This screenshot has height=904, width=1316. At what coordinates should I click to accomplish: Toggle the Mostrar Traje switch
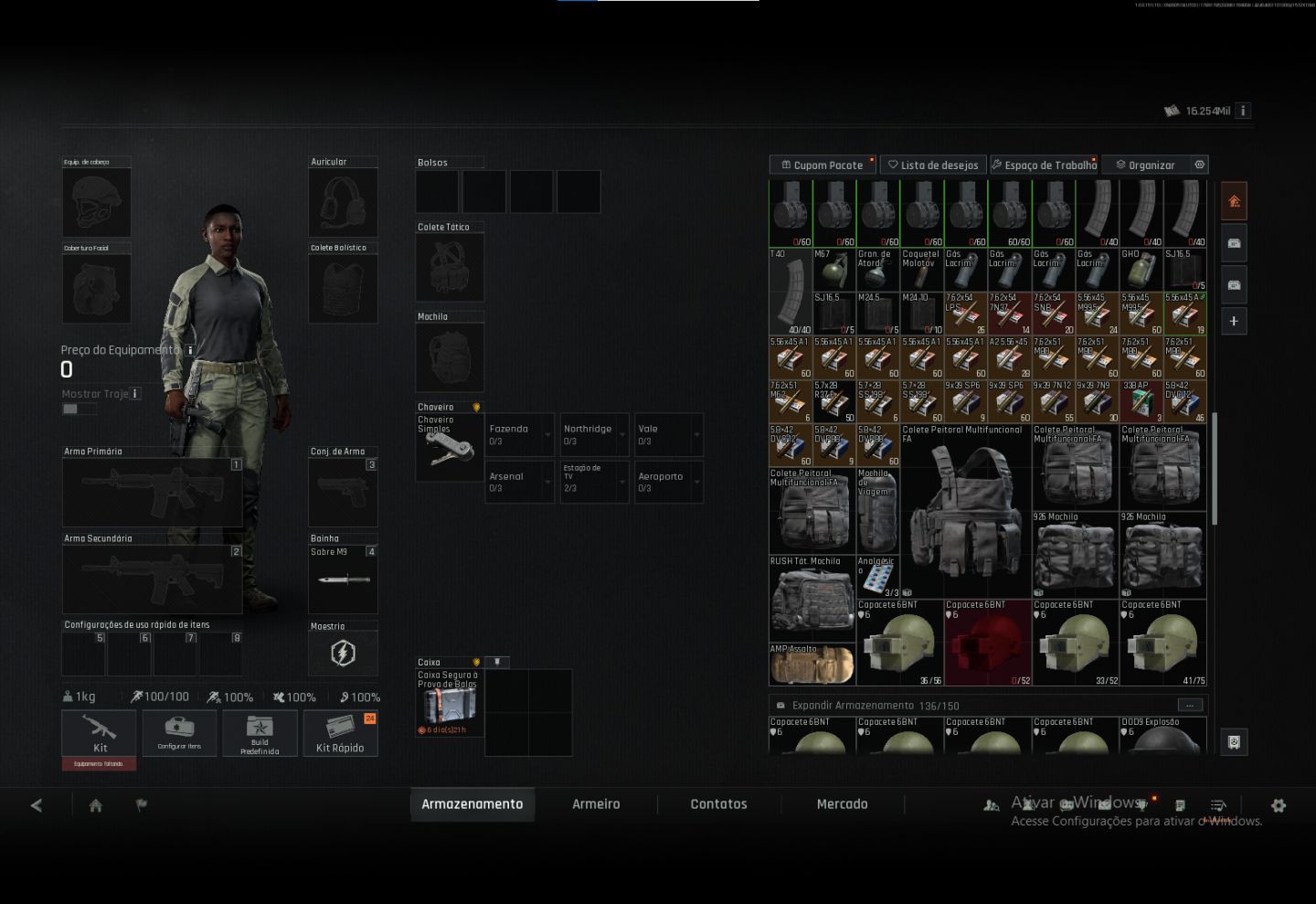(x=79, y=409)
